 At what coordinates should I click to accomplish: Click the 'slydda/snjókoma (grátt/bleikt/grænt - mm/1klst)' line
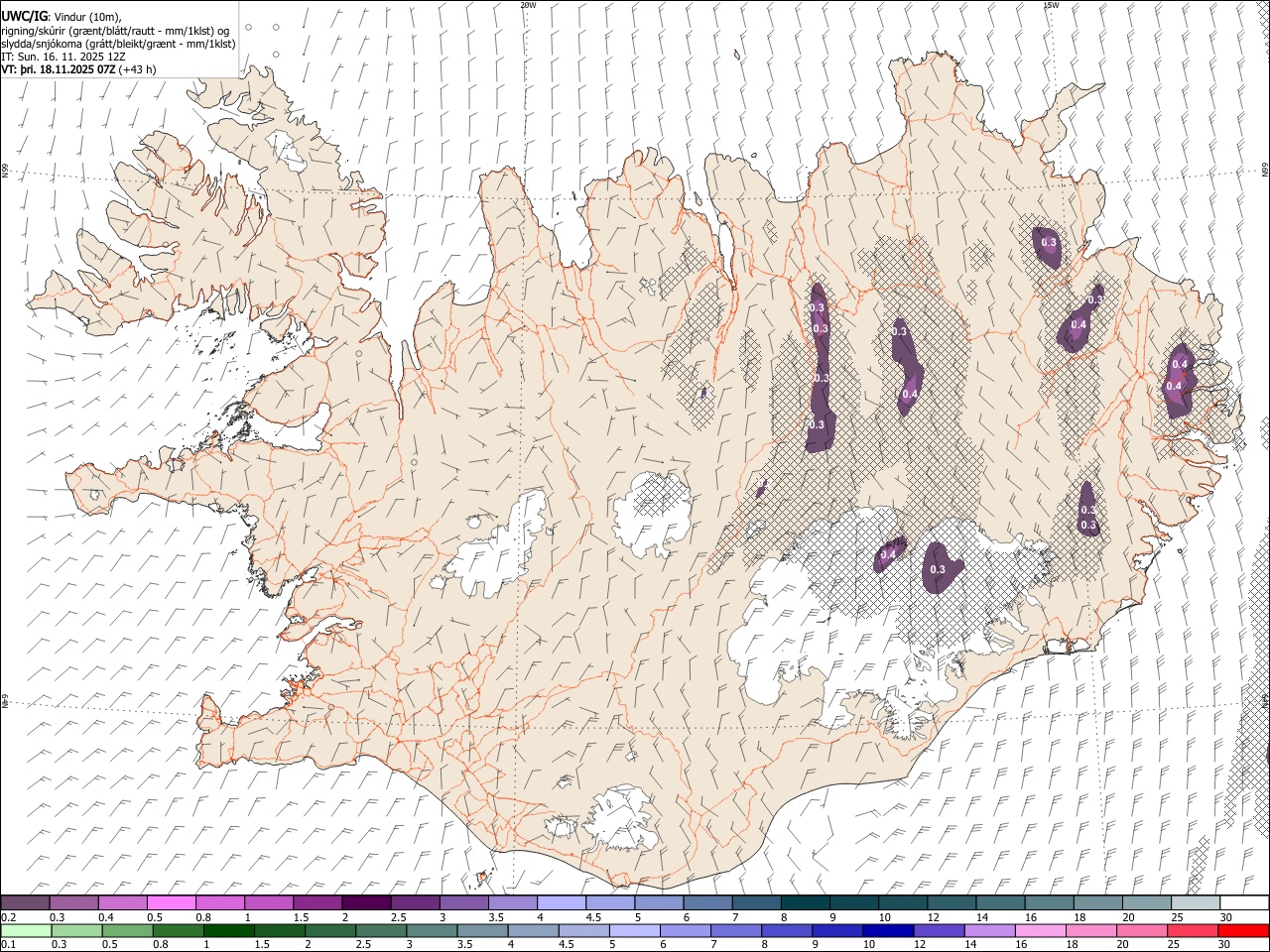[118, 44]
